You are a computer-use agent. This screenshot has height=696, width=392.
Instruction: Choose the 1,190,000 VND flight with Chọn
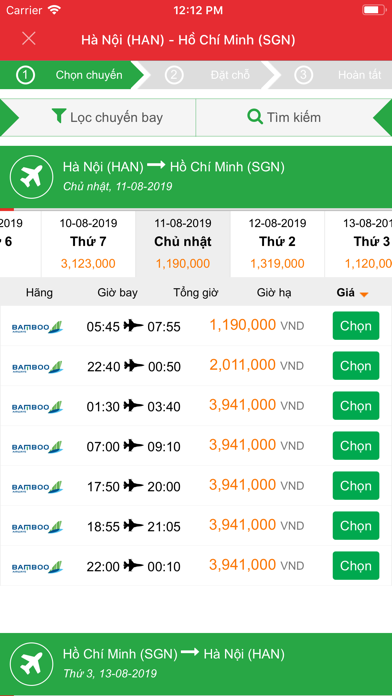click(356, 326)
